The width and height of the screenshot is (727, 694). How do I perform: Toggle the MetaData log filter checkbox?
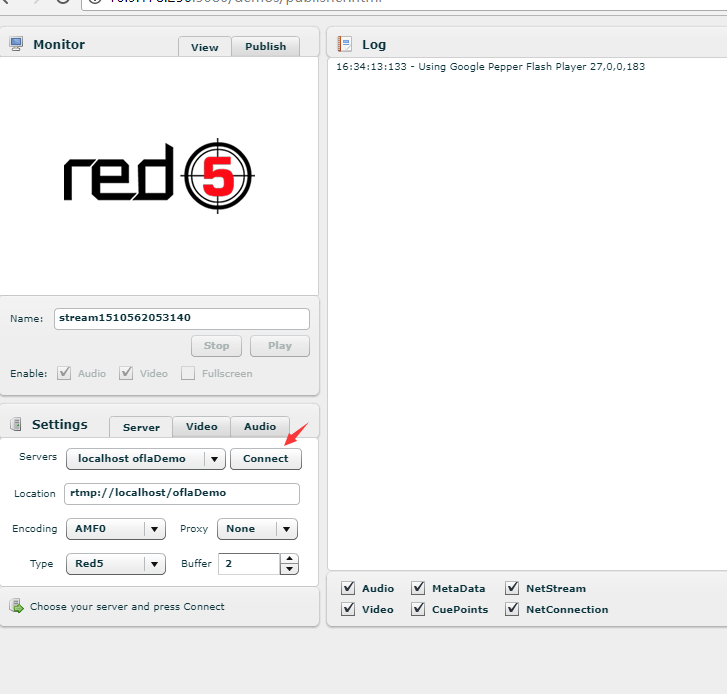(418, 588)
